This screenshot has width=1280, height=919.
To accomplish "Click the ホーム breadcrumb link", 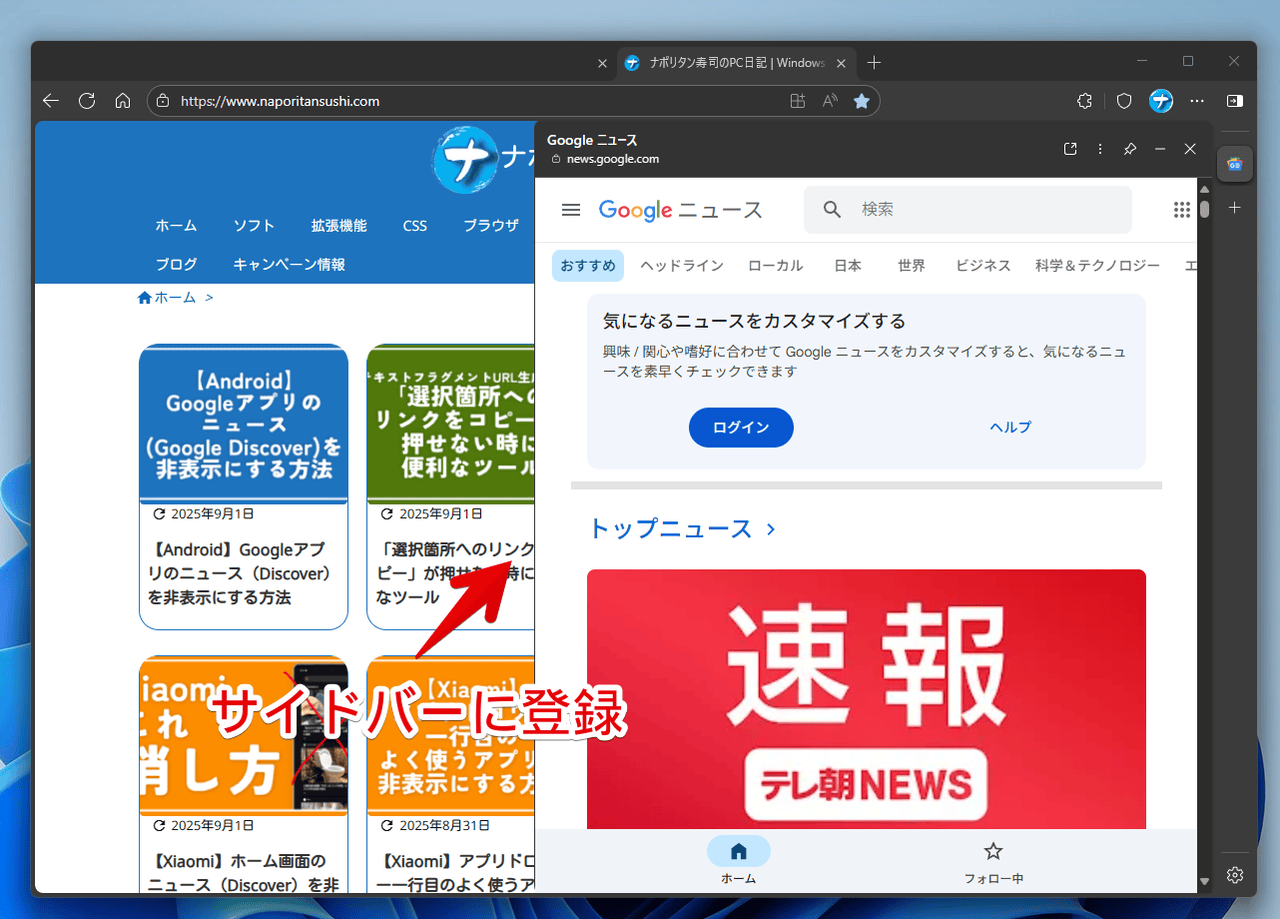I will 175,297.
